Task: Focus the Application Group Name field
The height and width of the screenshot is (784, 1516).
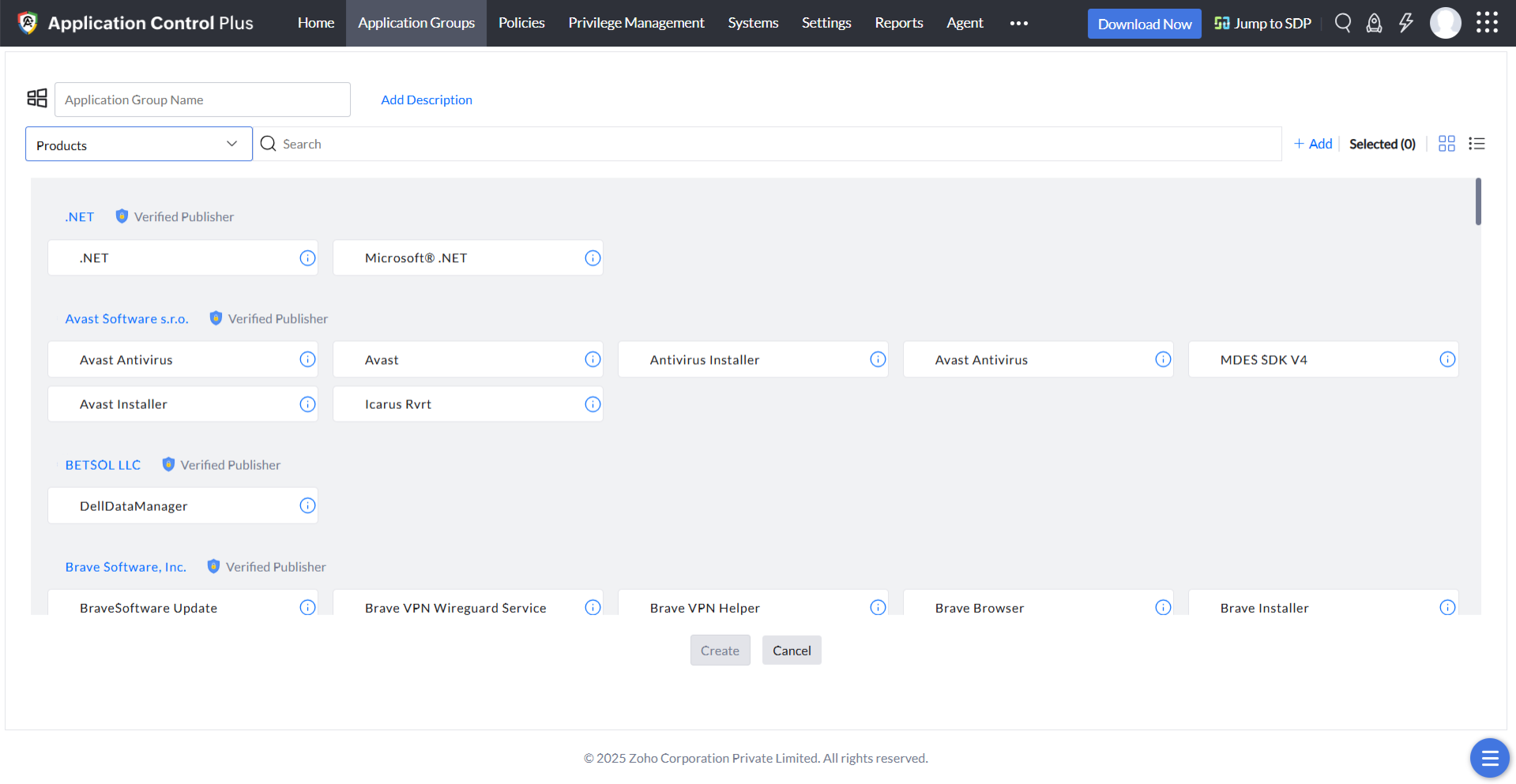Action: point(202,99)
